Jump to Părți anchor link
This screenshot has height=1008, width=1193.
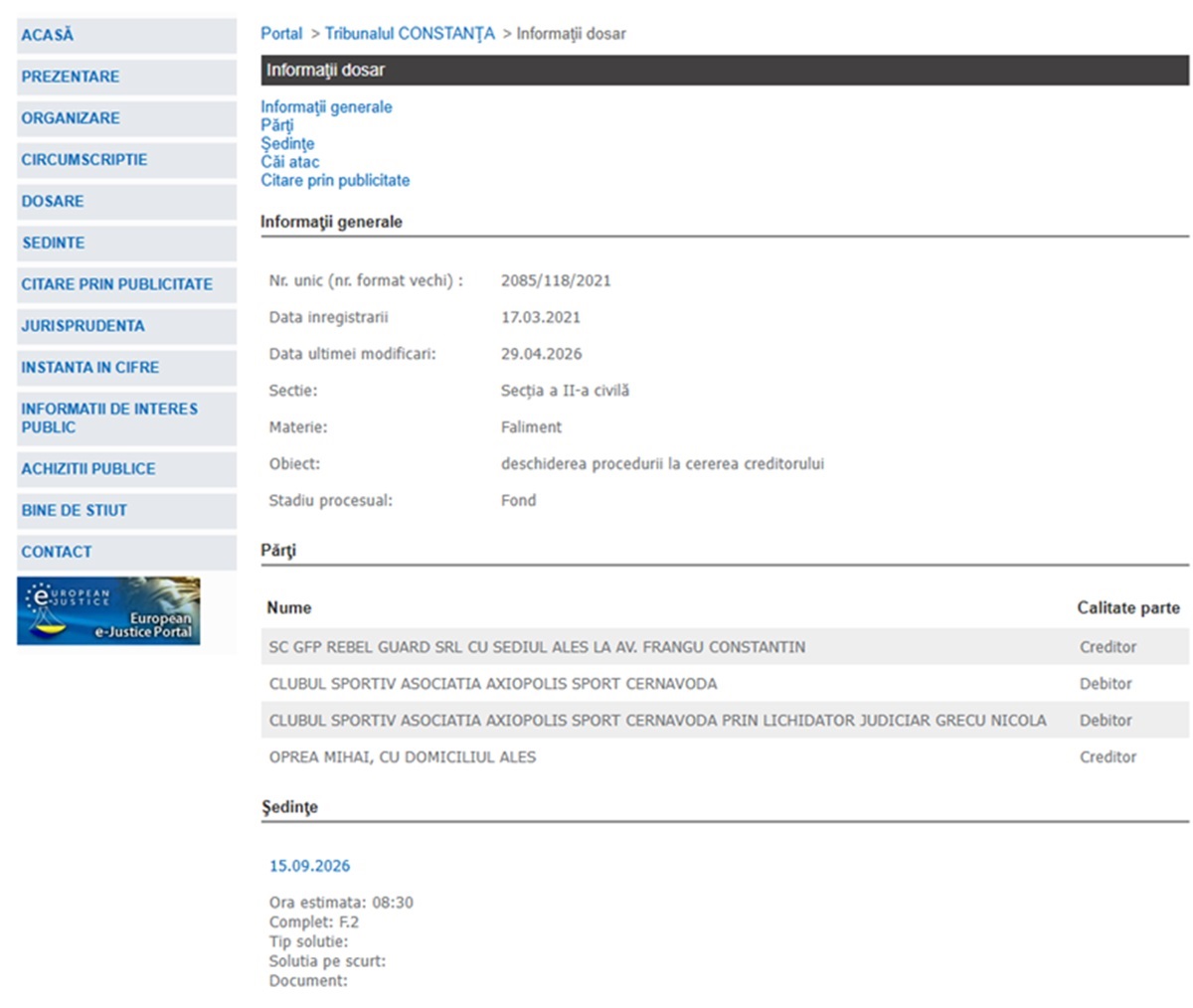[x=277, y=125]
